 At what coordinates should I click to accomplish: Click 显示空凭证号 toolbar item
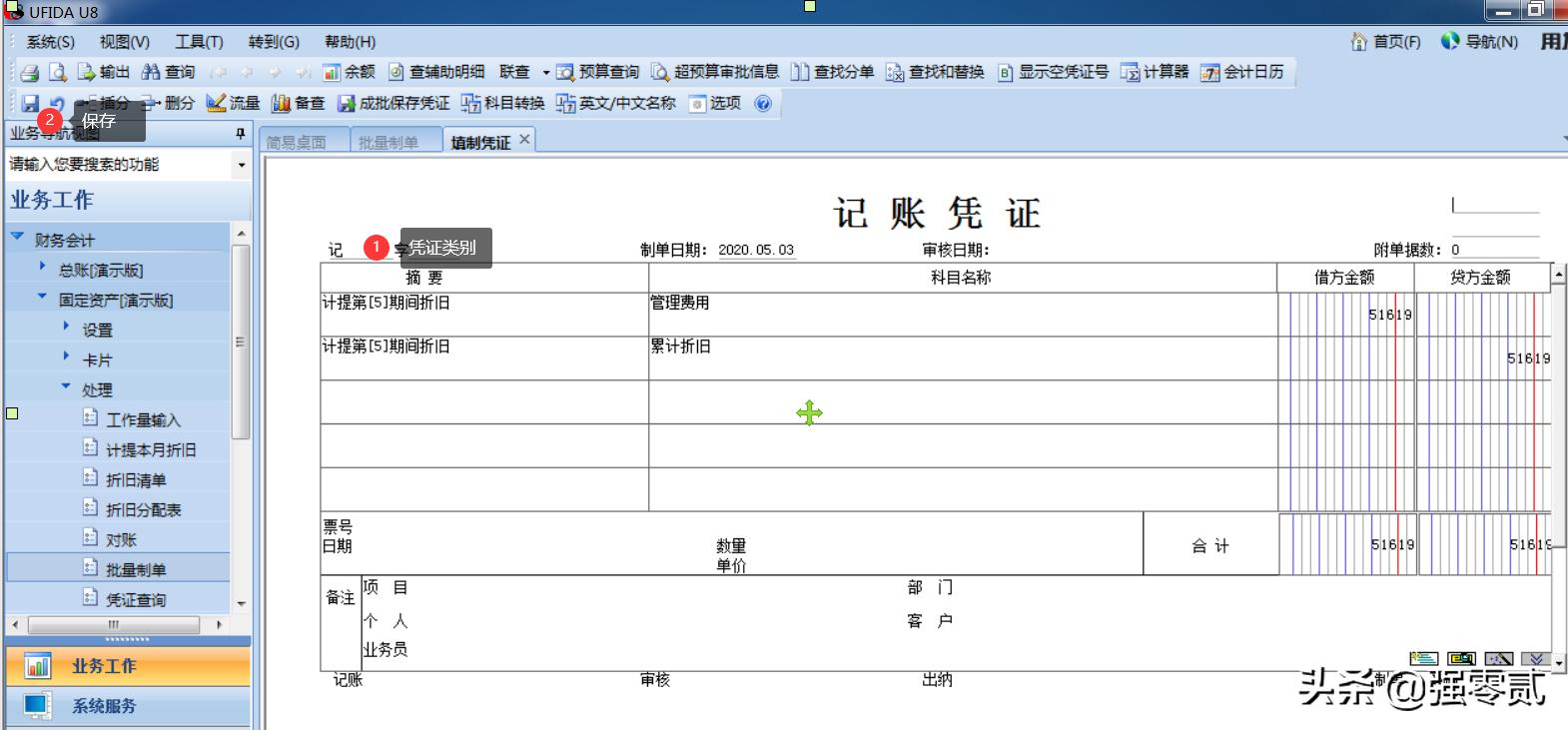(x=1053, y=72)
